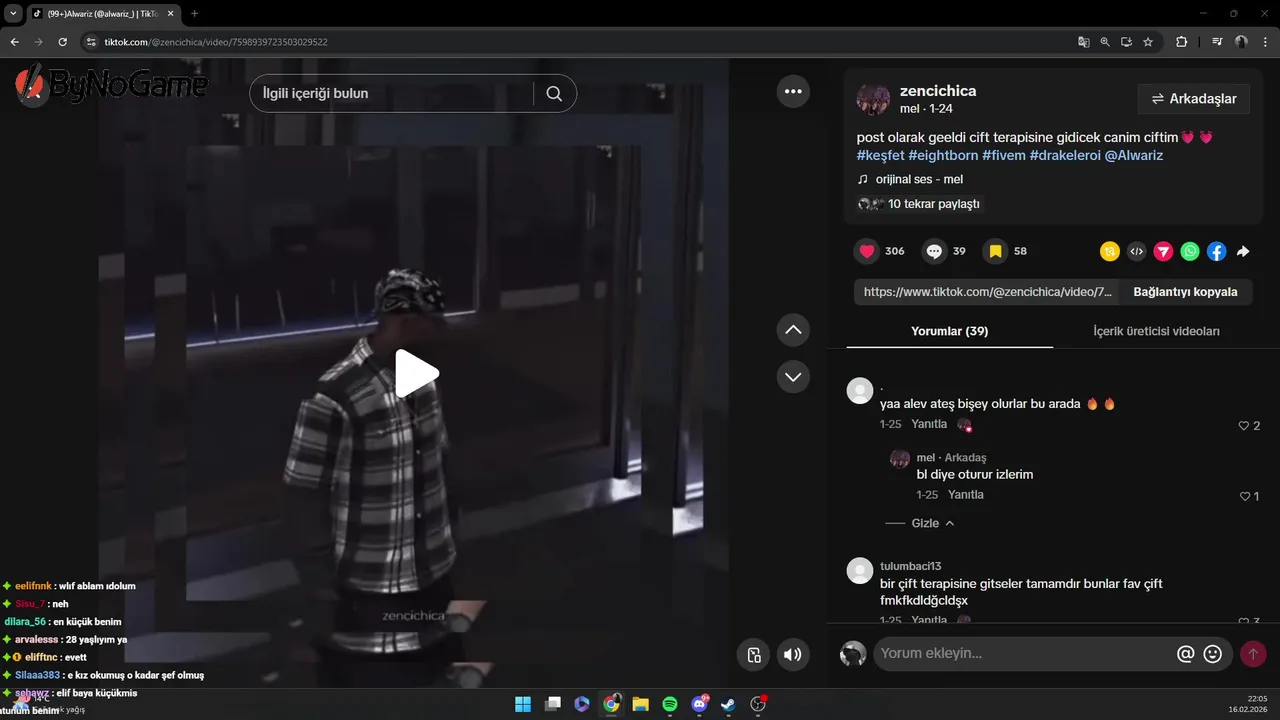Viewport: 1280px width, 720px height.
Task: Reply to mel's 'bl diye oturur izlerim' comment
Action: click(x=966, y=495)
